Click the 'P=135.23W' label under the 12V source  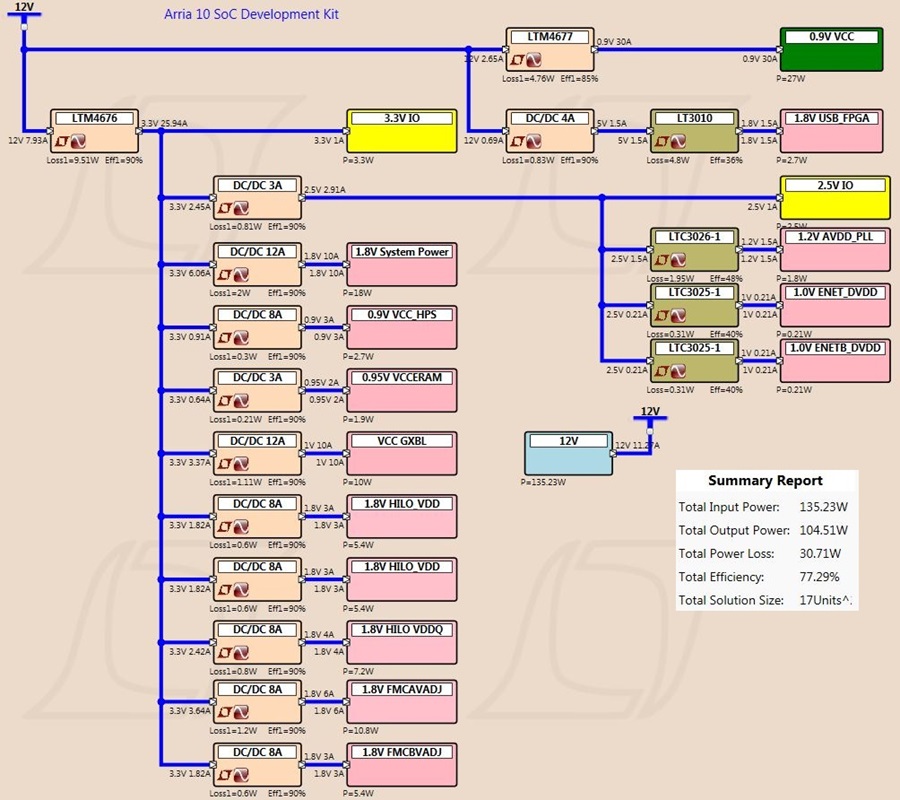(543, 482)
